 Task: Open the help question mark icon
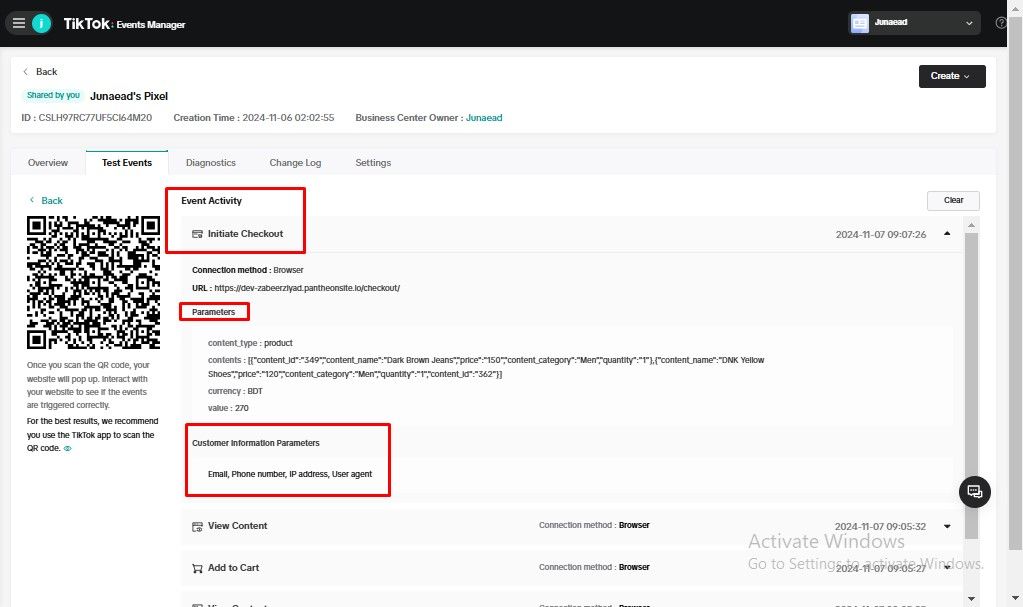[1001, 23]
